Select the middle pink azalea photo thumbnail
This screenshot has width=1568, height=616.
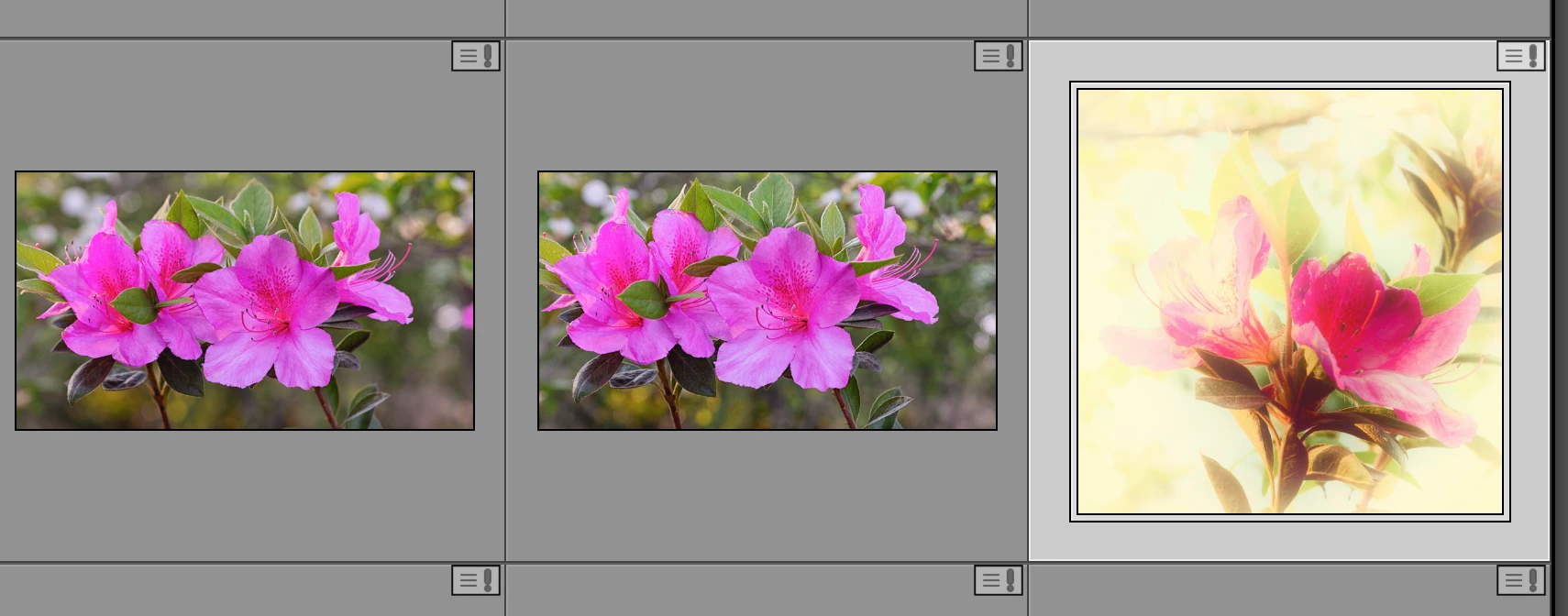coord(767,301)
